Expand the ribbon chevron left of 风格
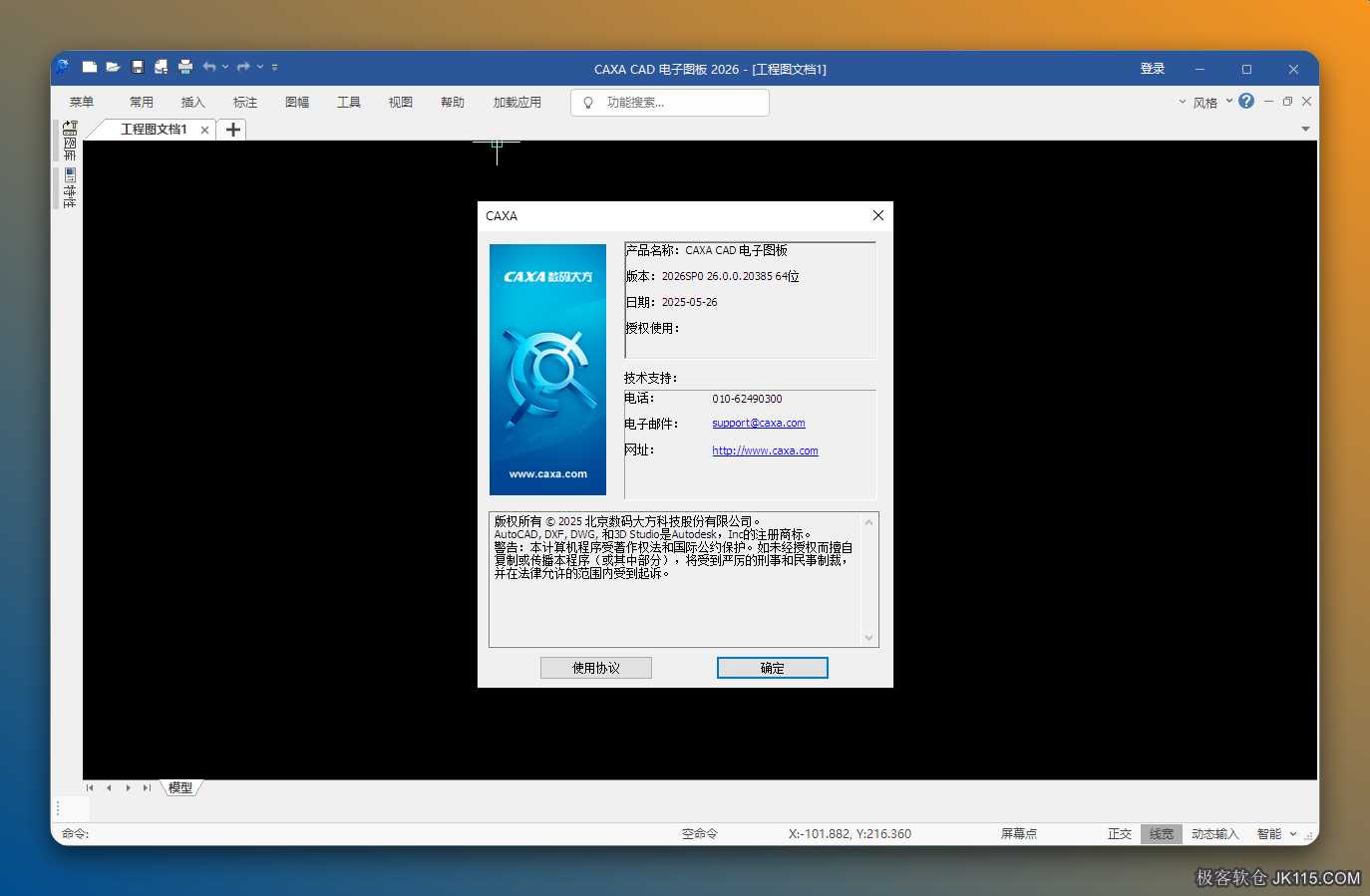1370x896 pixels. (x=1183, y=102)
